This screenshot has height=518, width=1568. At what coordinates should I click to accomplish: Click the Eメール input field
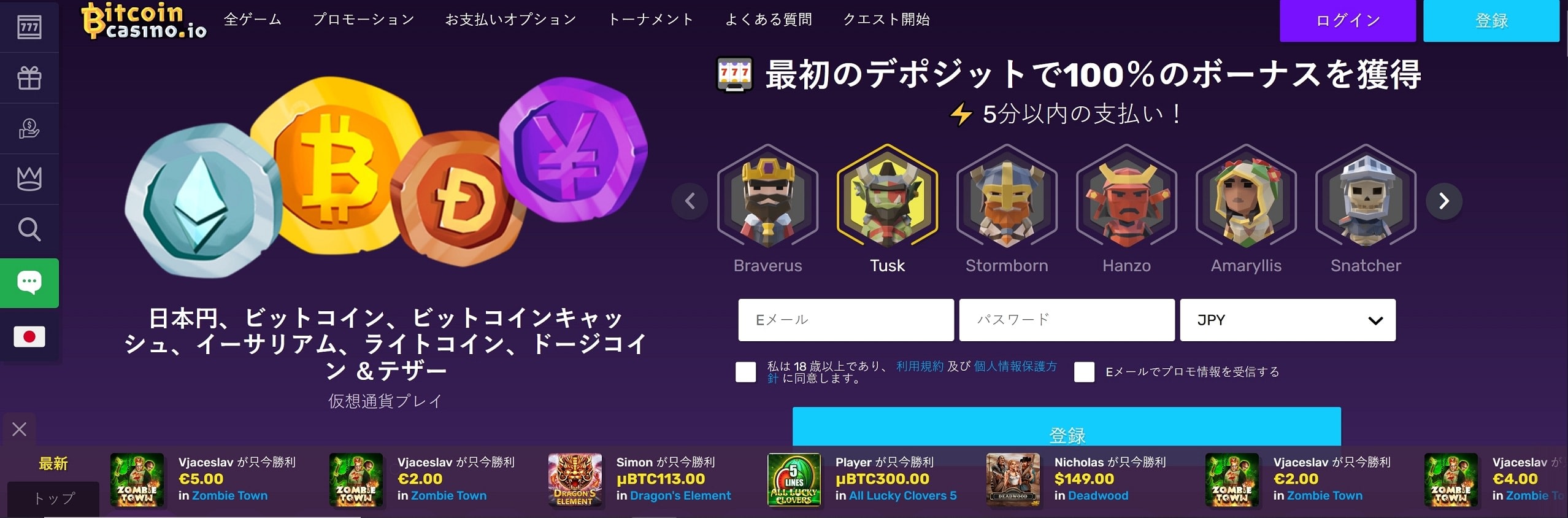pos(846,320)
